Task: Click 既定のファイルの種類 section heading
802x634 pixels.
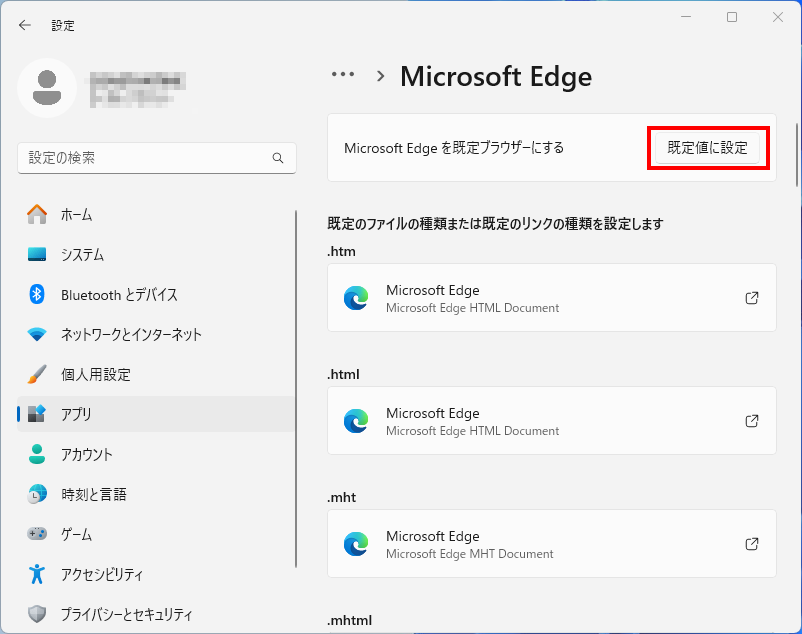Action: point(495,223)
